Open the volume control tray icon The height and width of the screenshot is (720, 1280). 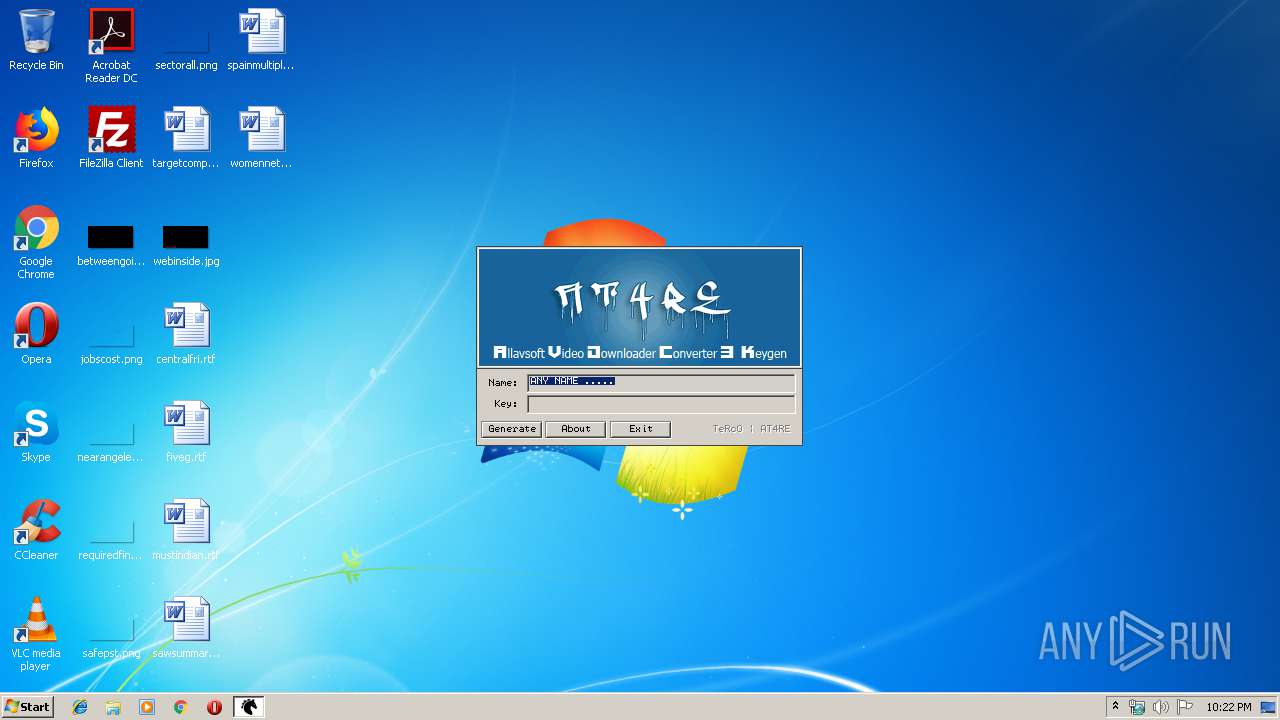(x=1161, y=707)
